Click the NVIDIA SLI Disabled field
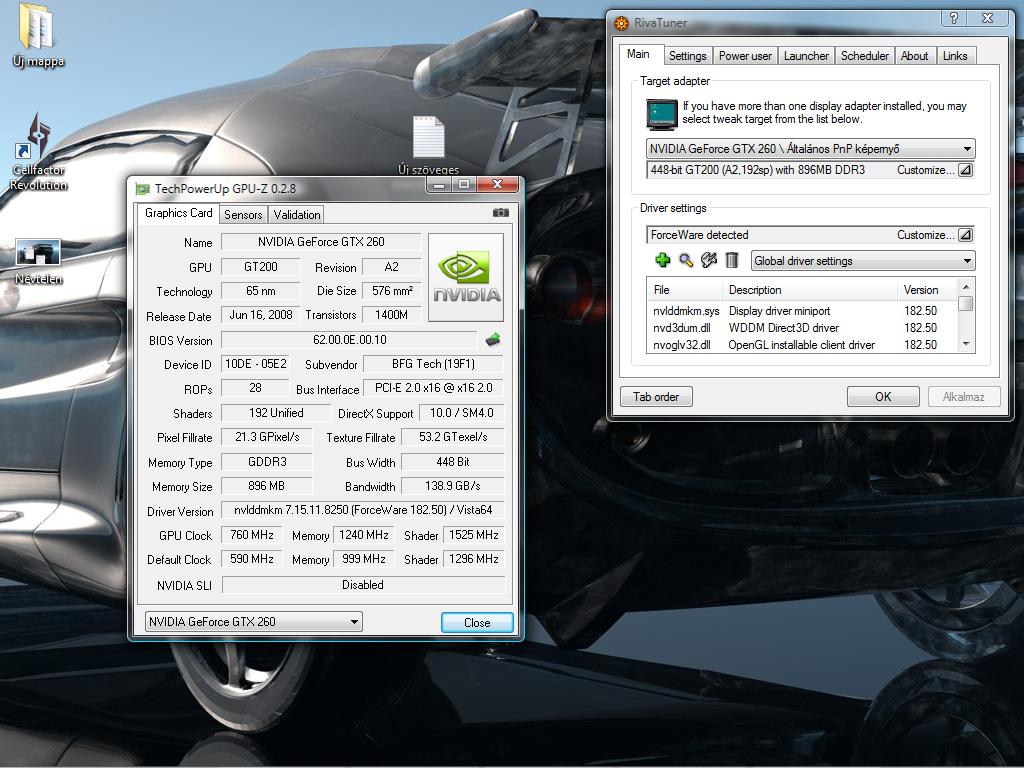The image size is (1024, 768). (x=363, y=584)
